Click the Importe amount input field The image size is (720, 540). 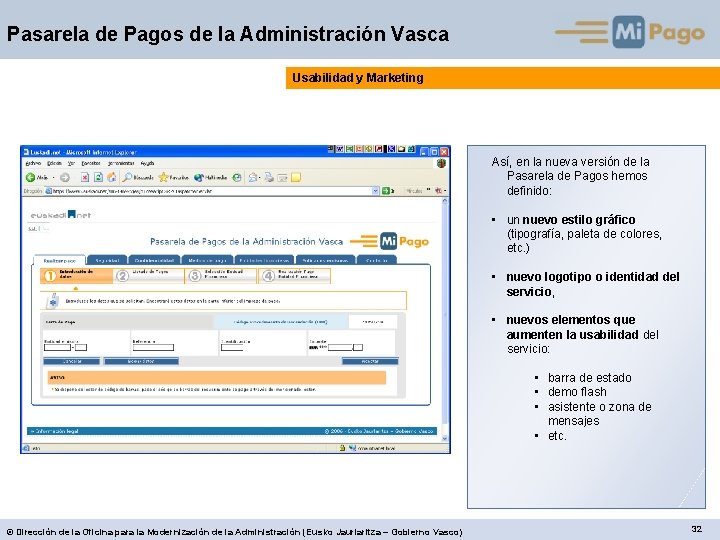[x=340, y=348]
